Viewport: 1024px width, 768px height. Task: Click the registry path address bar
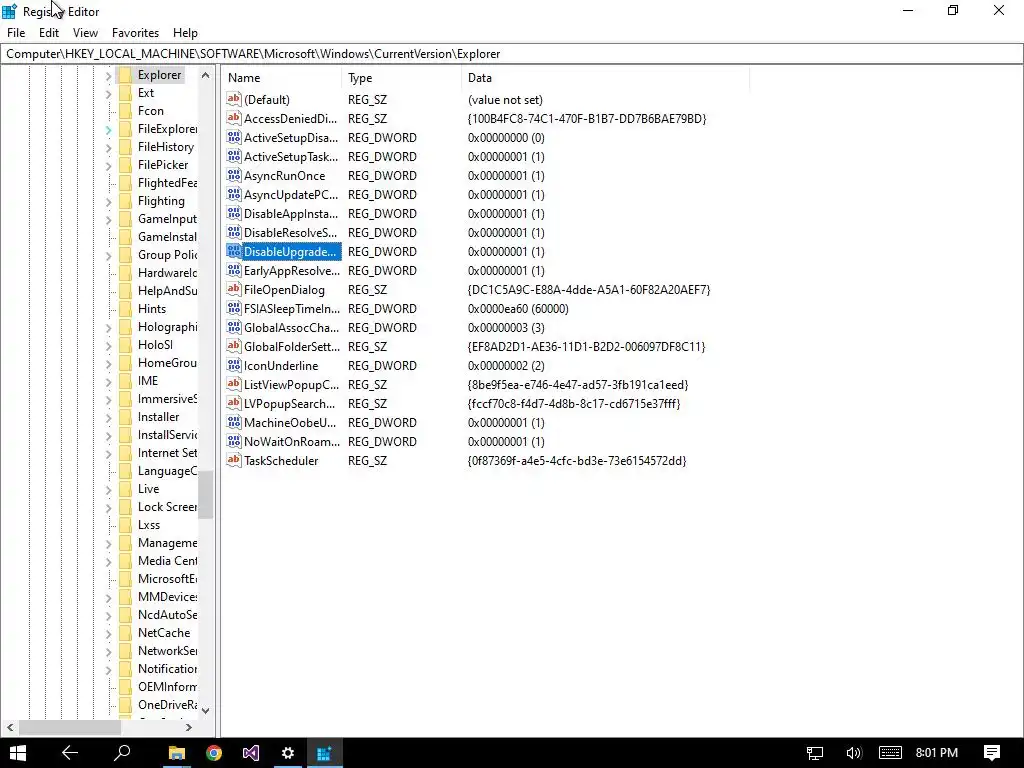(512, 54)
